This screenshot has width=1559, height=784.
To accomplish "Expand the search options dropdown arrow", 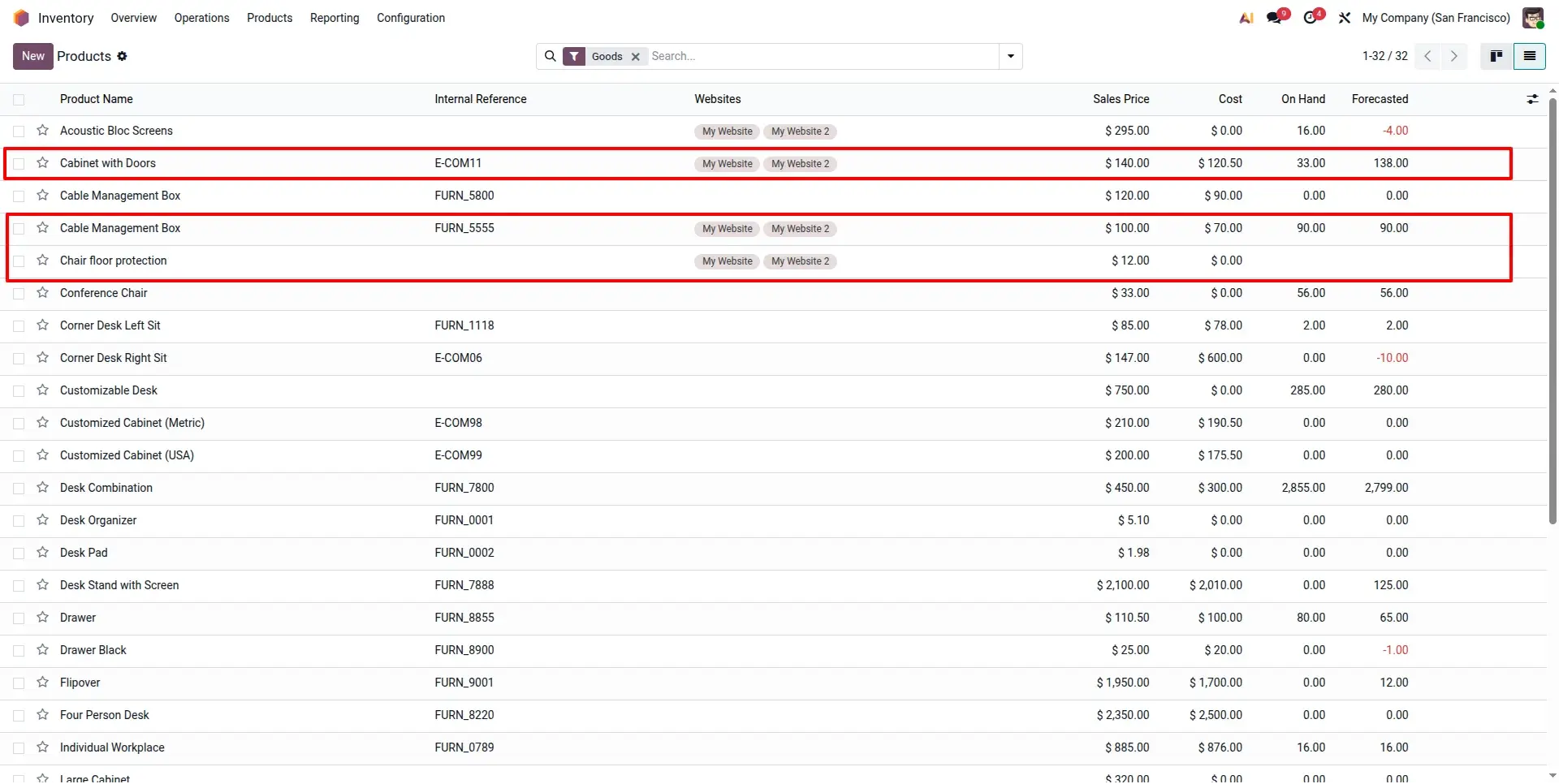I will point(1011,56).
